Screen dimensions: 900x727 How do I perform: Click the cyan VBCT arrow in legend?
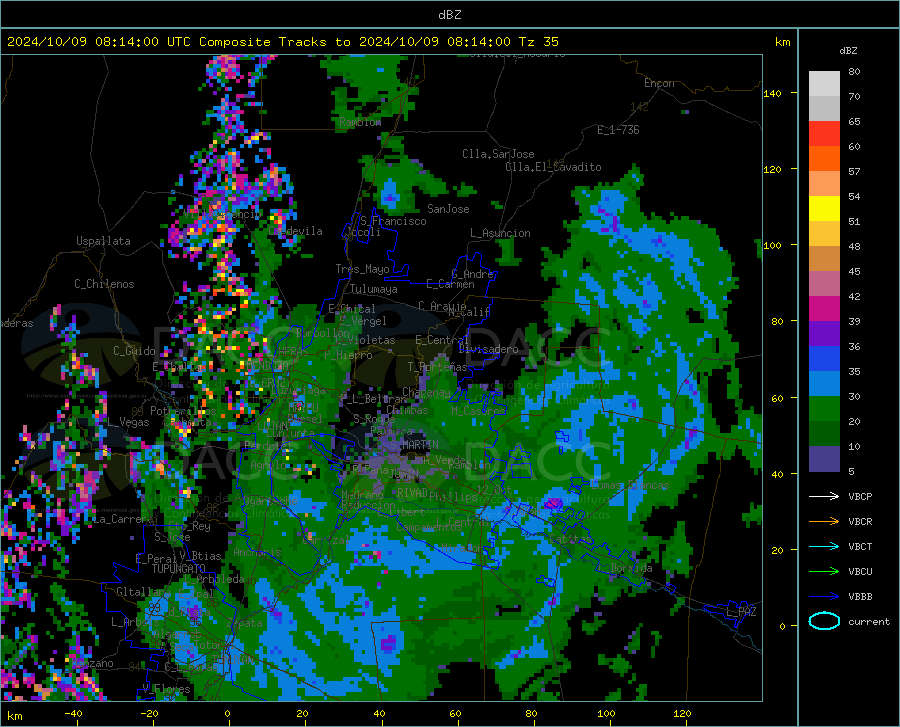[824, 546]
